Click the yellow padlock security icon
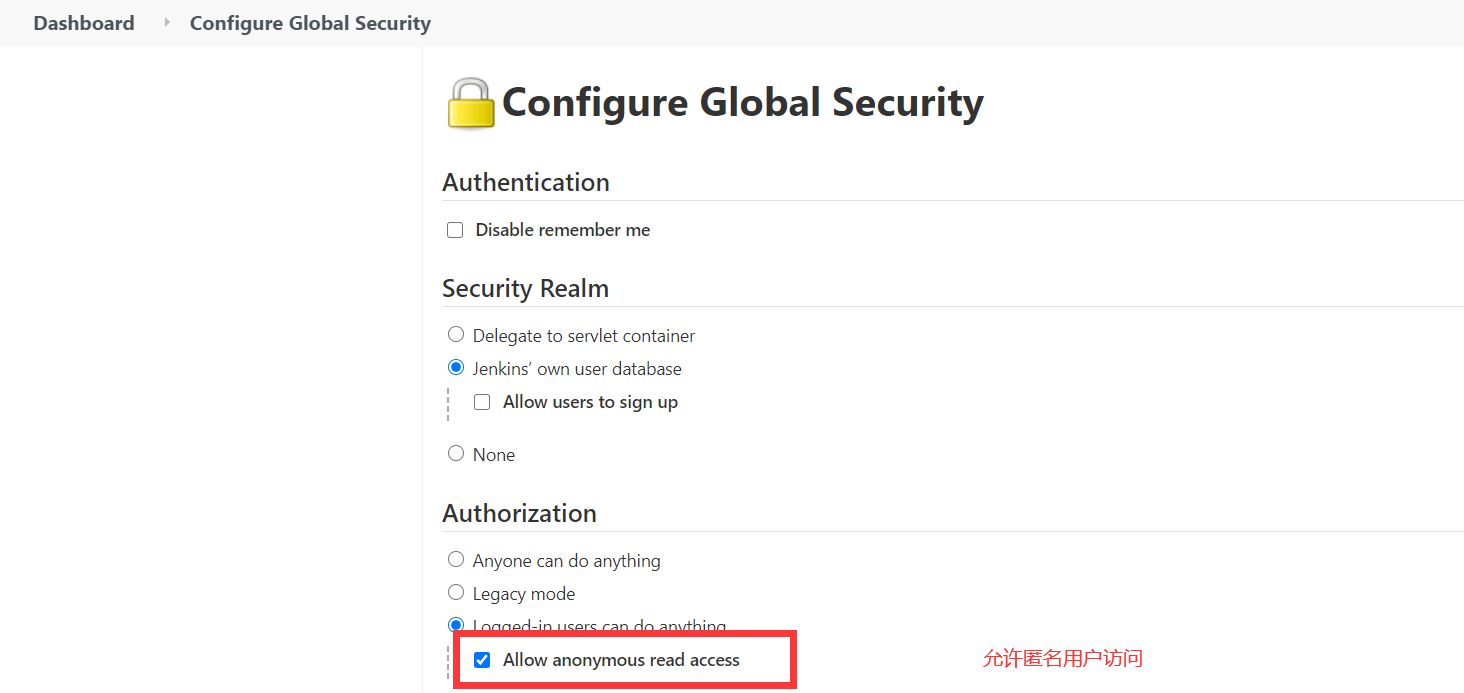The image size is (1464, 693). click(x=470, y=103)
